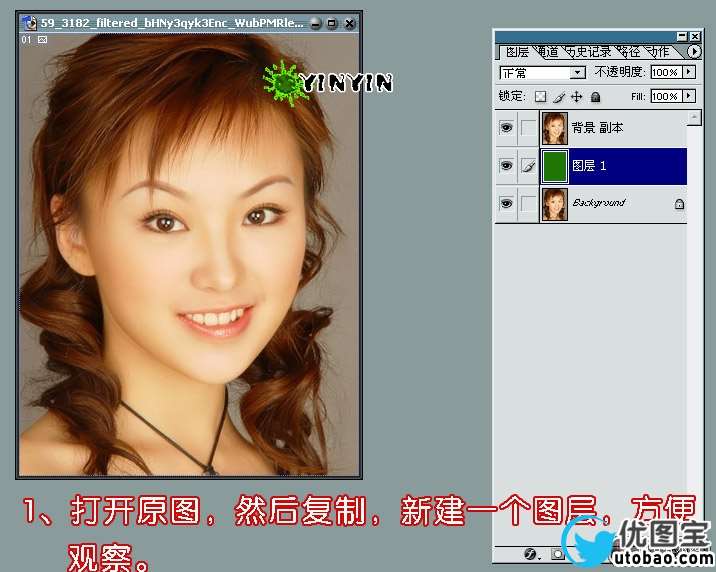Viewport: 716px width, 572px height.
Task: Switch to the 图层 (Layers) tab
Action: (x=517, y=52)
